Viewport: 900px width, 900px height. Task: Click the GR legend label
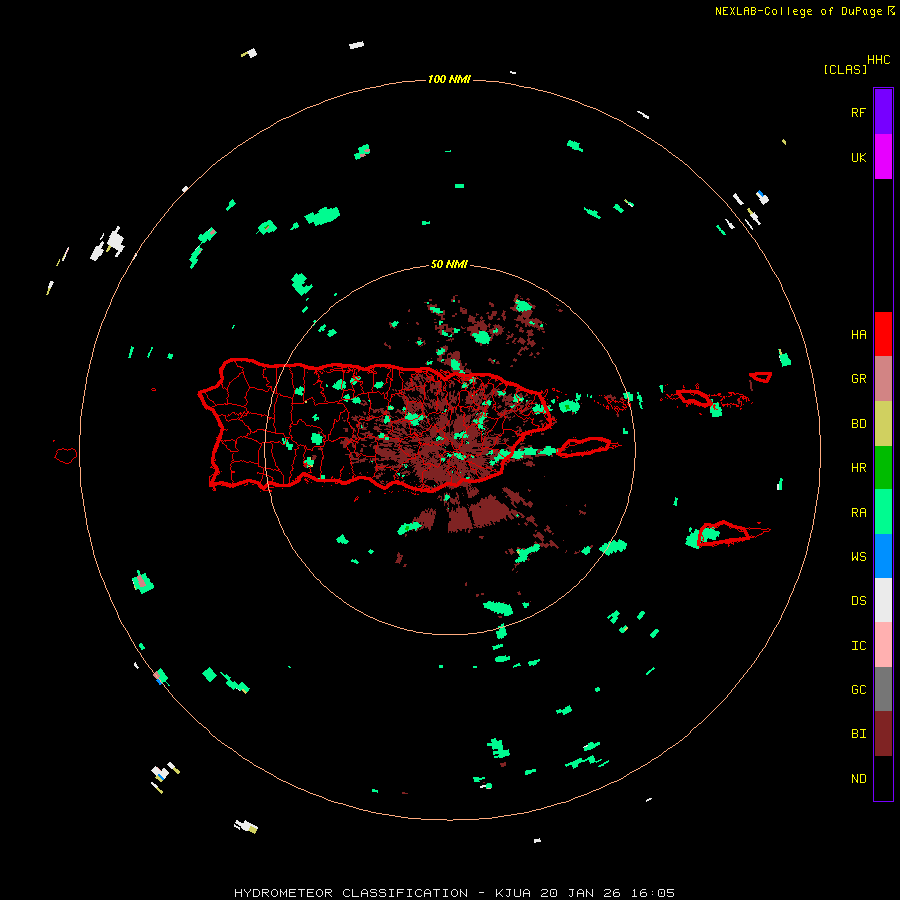click(x=858, y=379)
